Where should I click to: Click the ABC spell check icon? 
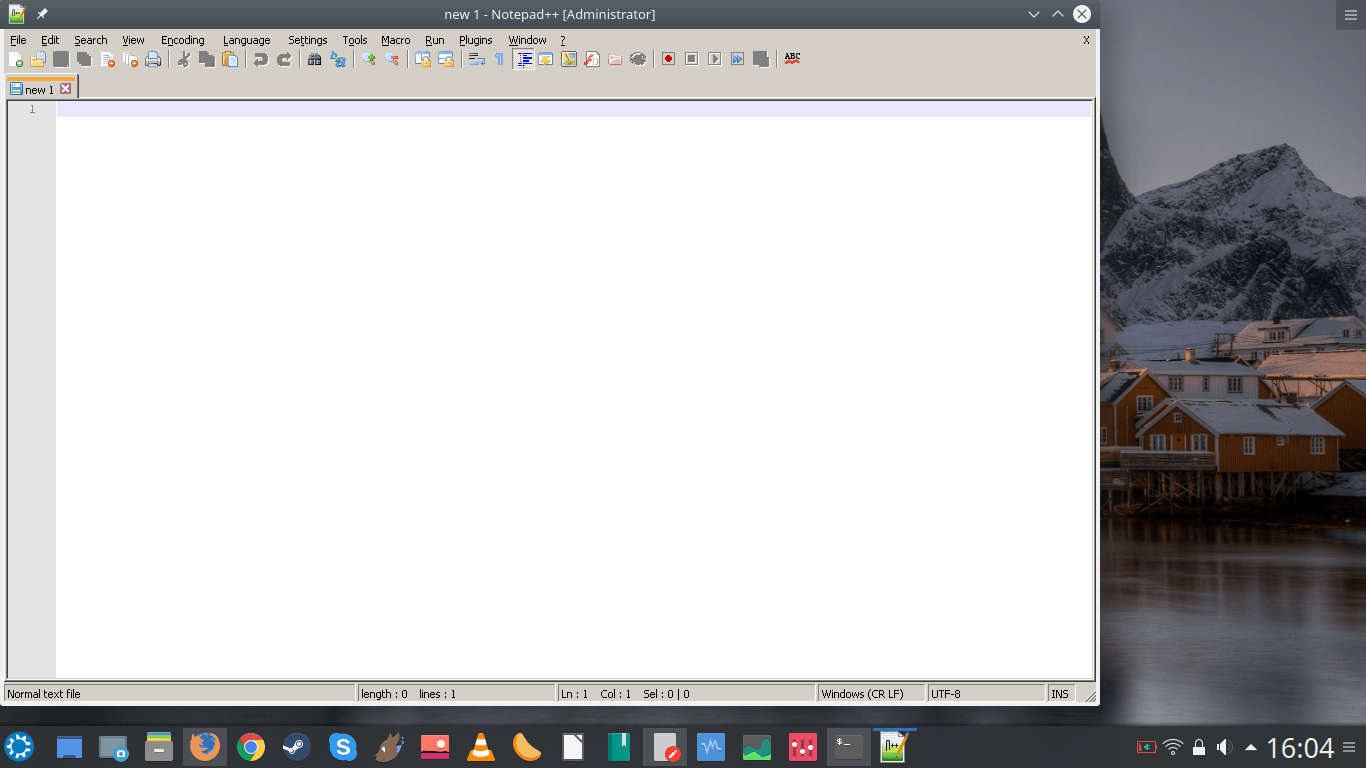pyautogui.click(x=792, y=59)
